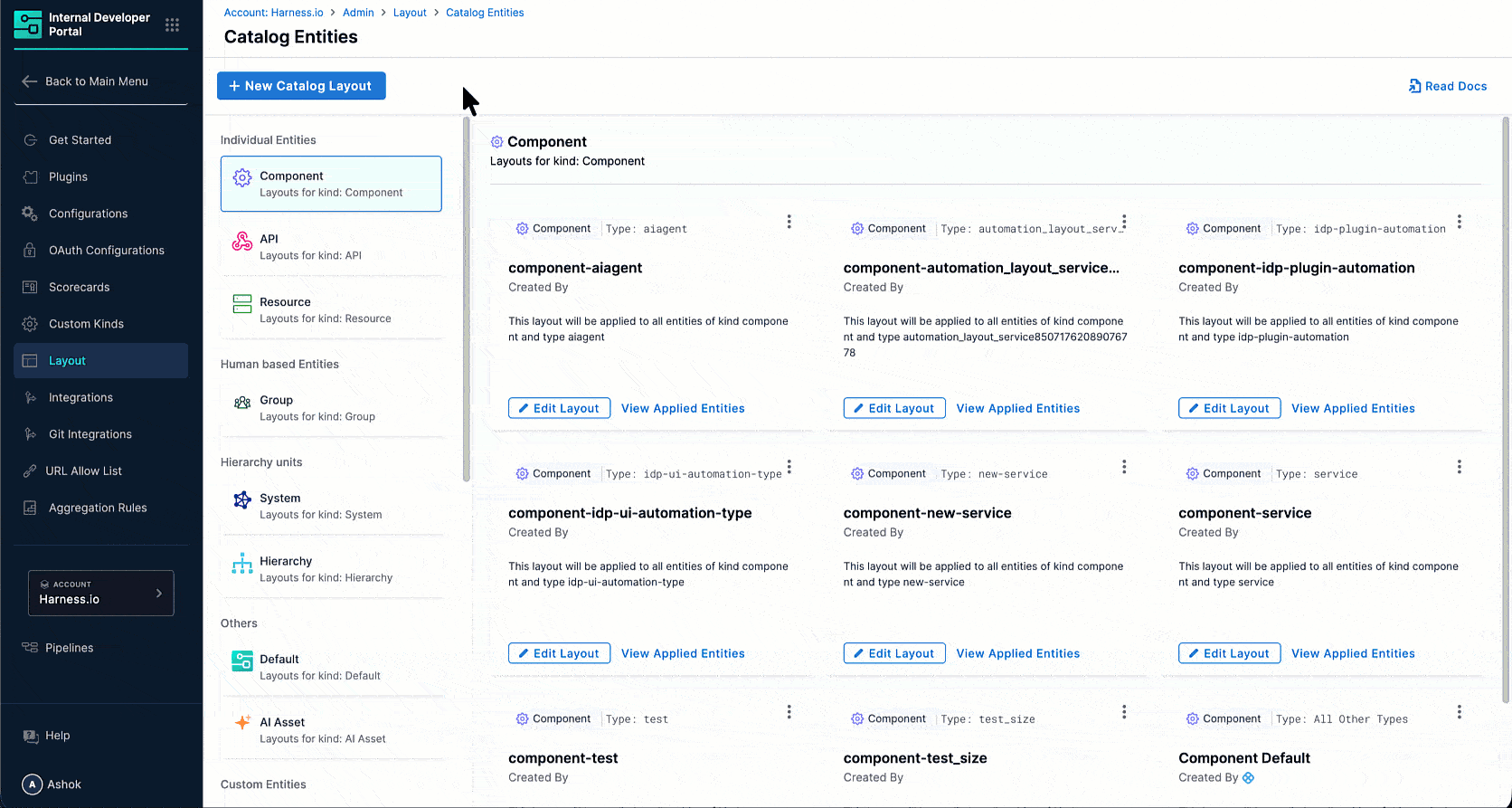Viewport: 1512px width, 808px height.
Task: Open Scorecards in the sidebar
Action: tap(79, 287)
